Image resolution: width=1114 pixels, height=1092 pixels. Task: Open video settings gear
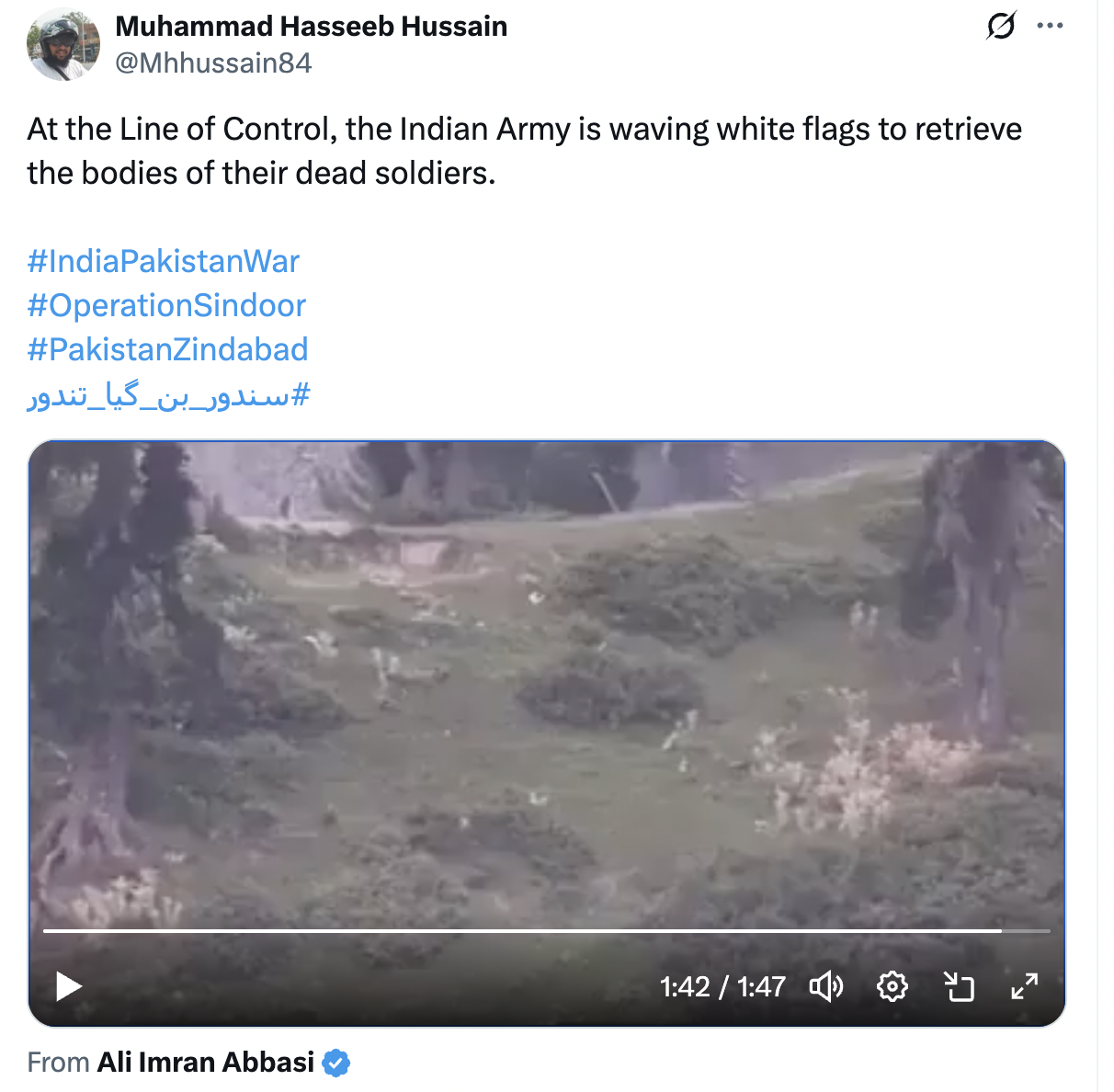pos(892,986)
